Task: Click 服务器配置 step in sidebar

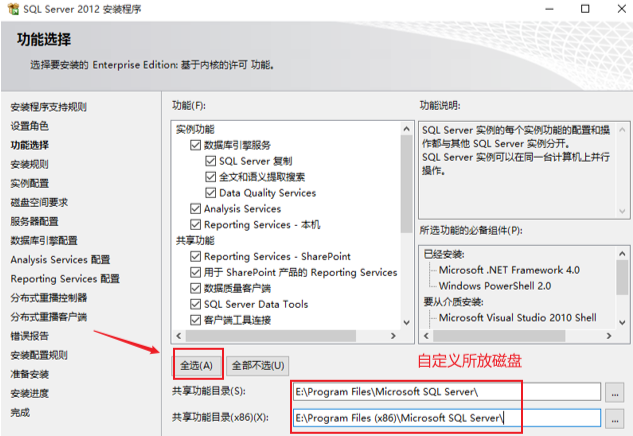Action: [34, 221]
